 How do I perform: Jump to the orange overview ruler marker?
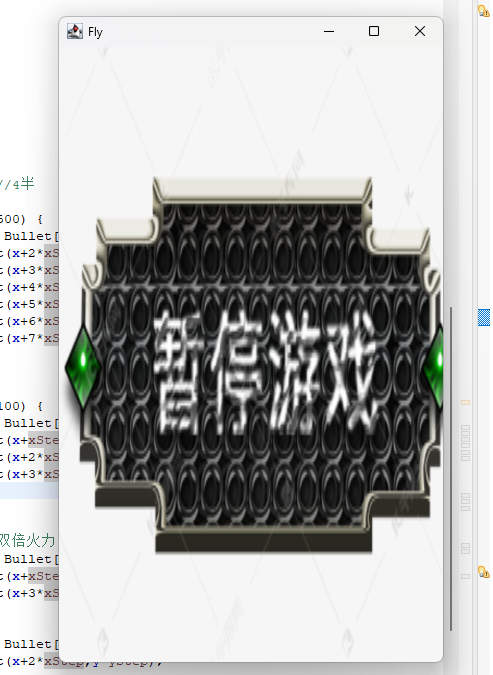tap(465, 403)
